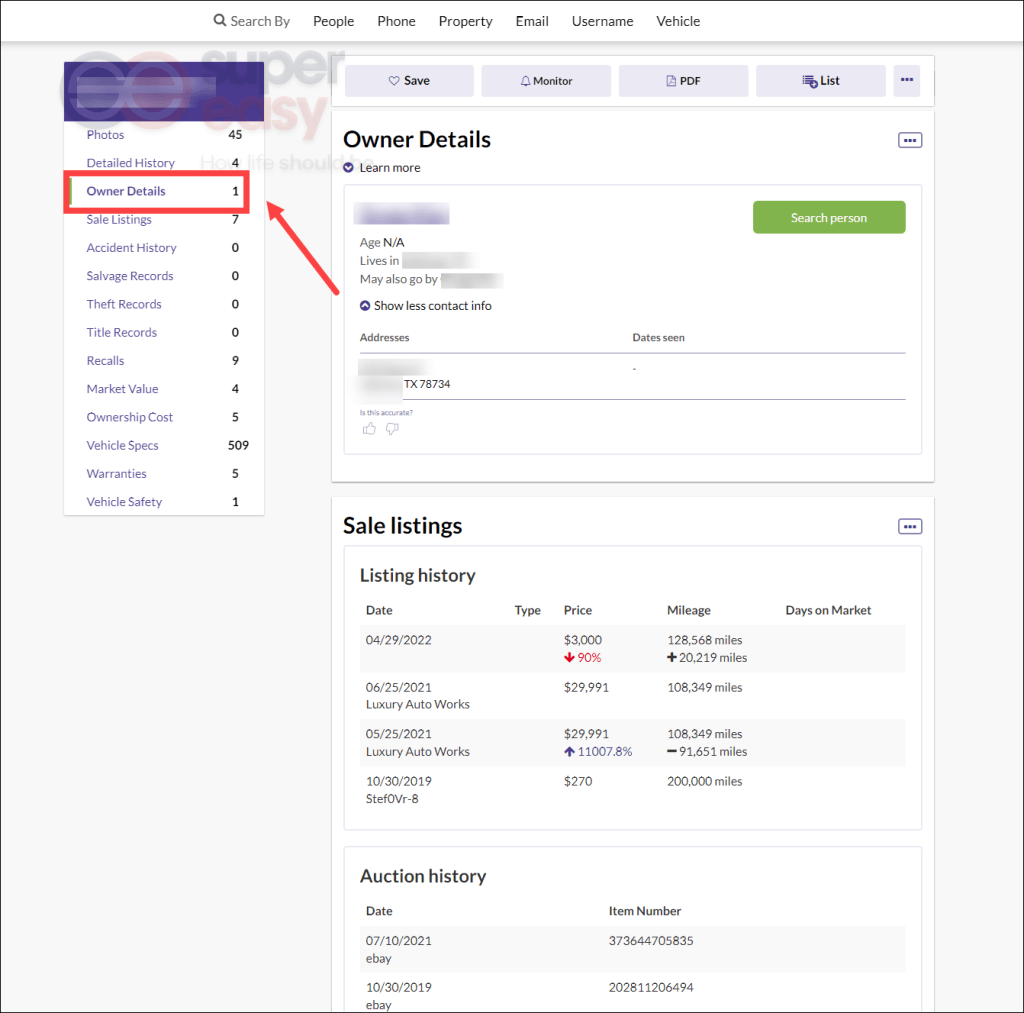Go to Market Value in sidebar
Screen dimensions: 1024x1013
pyautogui.click(x=122, y=389)
